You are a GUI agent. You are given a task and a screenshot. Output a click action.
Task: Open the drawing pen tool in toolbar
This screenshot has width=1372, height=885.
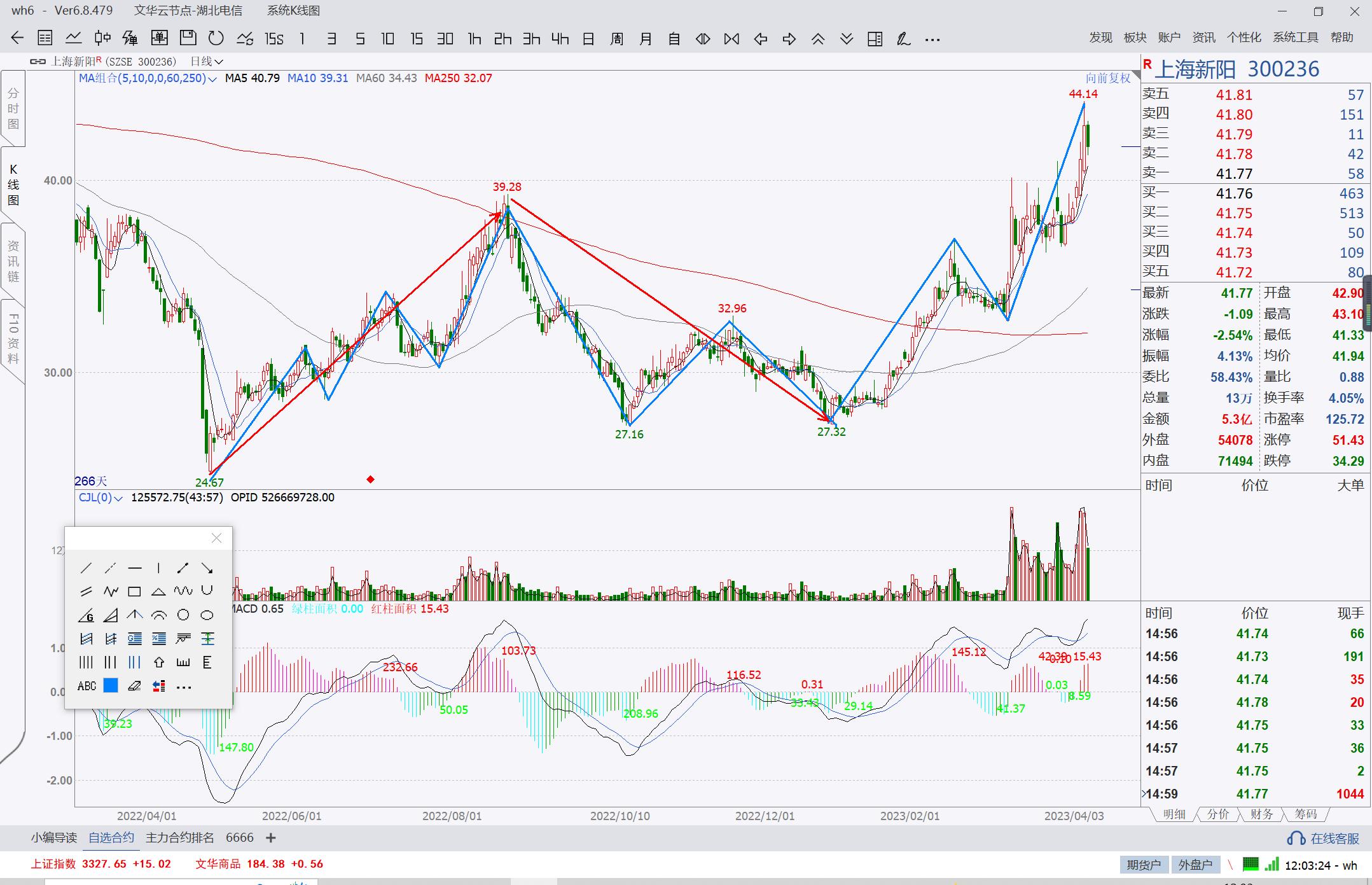(x=903, y=39)
